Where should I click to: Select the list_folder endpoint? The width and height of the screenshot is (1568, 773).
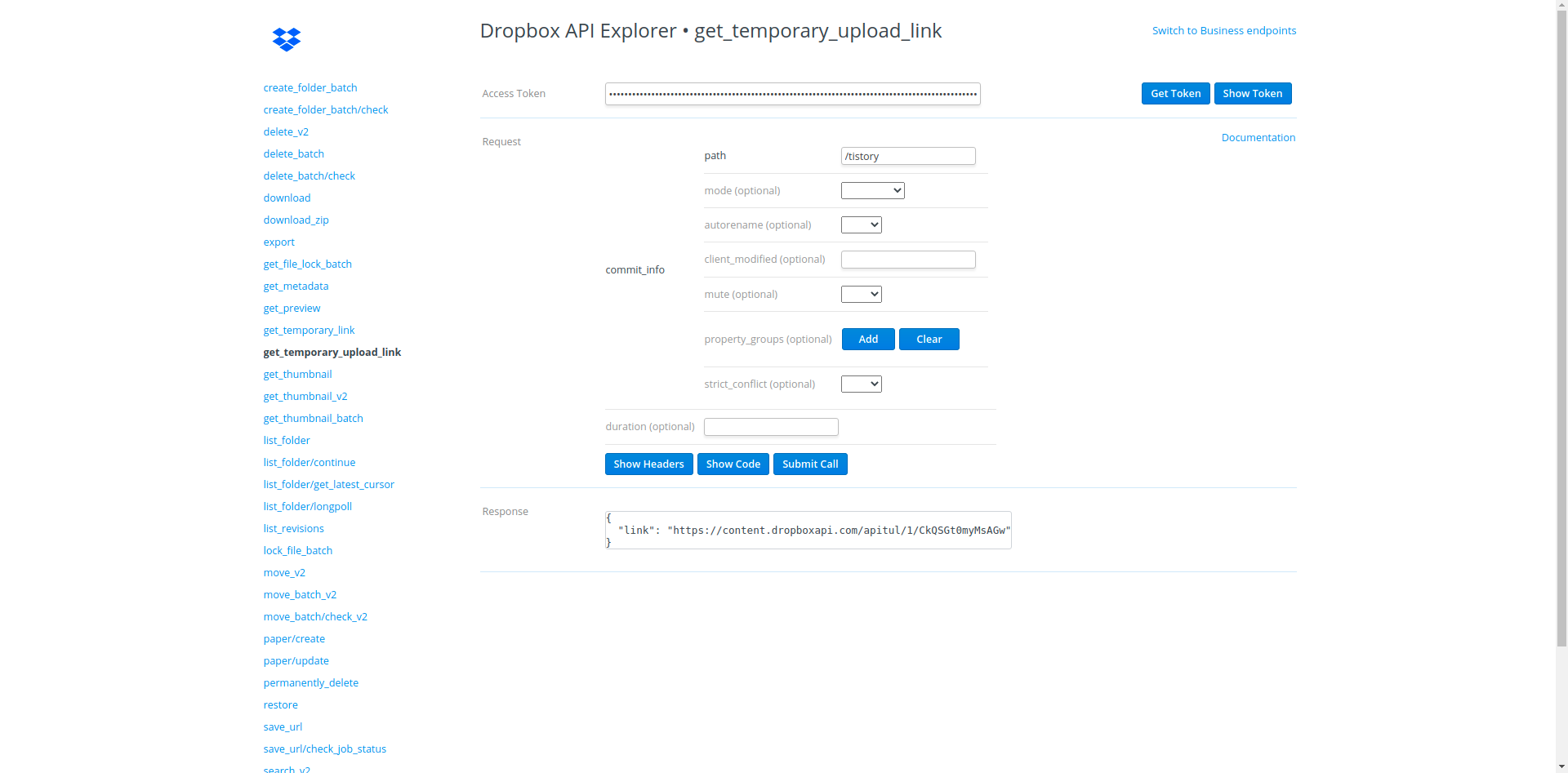tap(286, 440)
